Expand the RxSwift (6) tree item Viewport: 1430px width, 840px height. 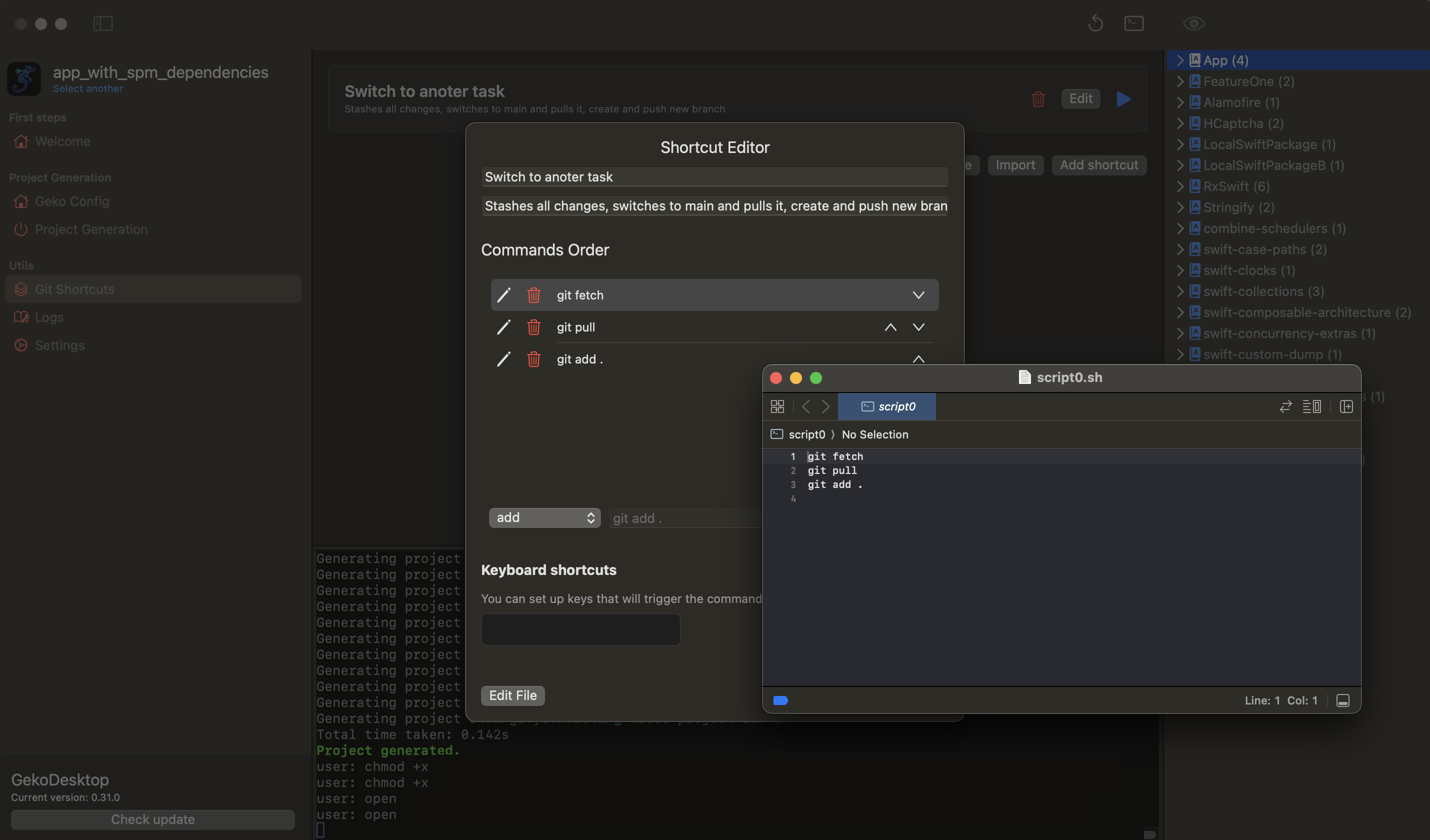coord(1180,186)
